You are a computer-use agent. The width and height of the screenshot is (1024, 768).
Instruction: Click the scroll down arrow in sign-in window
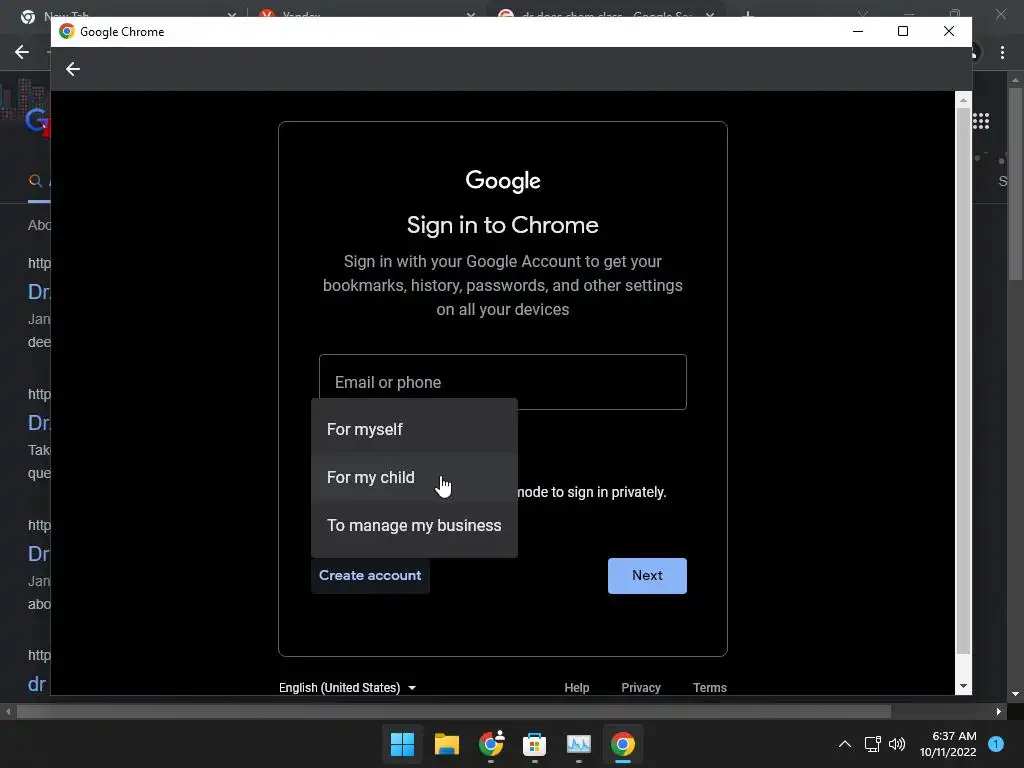click(963, 686)
